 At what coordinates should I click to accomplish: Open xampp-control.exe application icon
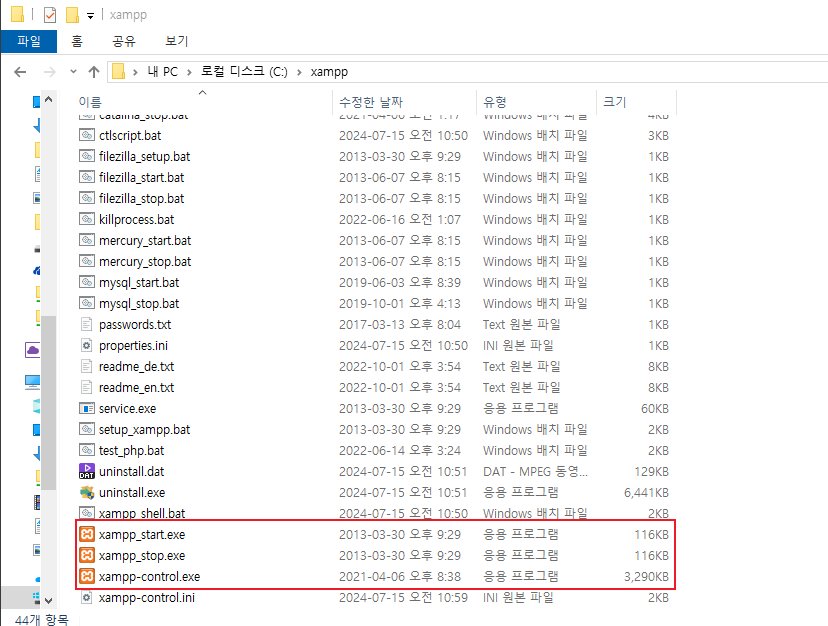[x=87, y=576]
